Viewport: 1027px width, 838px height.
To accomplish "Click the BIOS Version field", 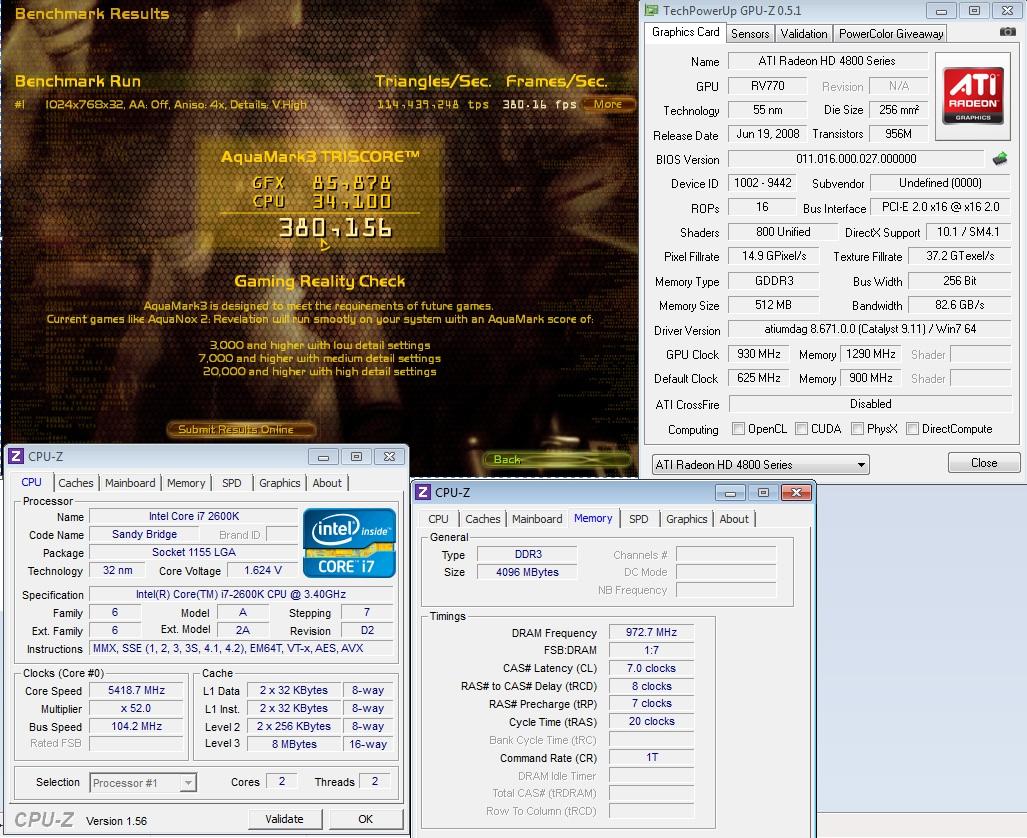I will click(x=856, y=159).
